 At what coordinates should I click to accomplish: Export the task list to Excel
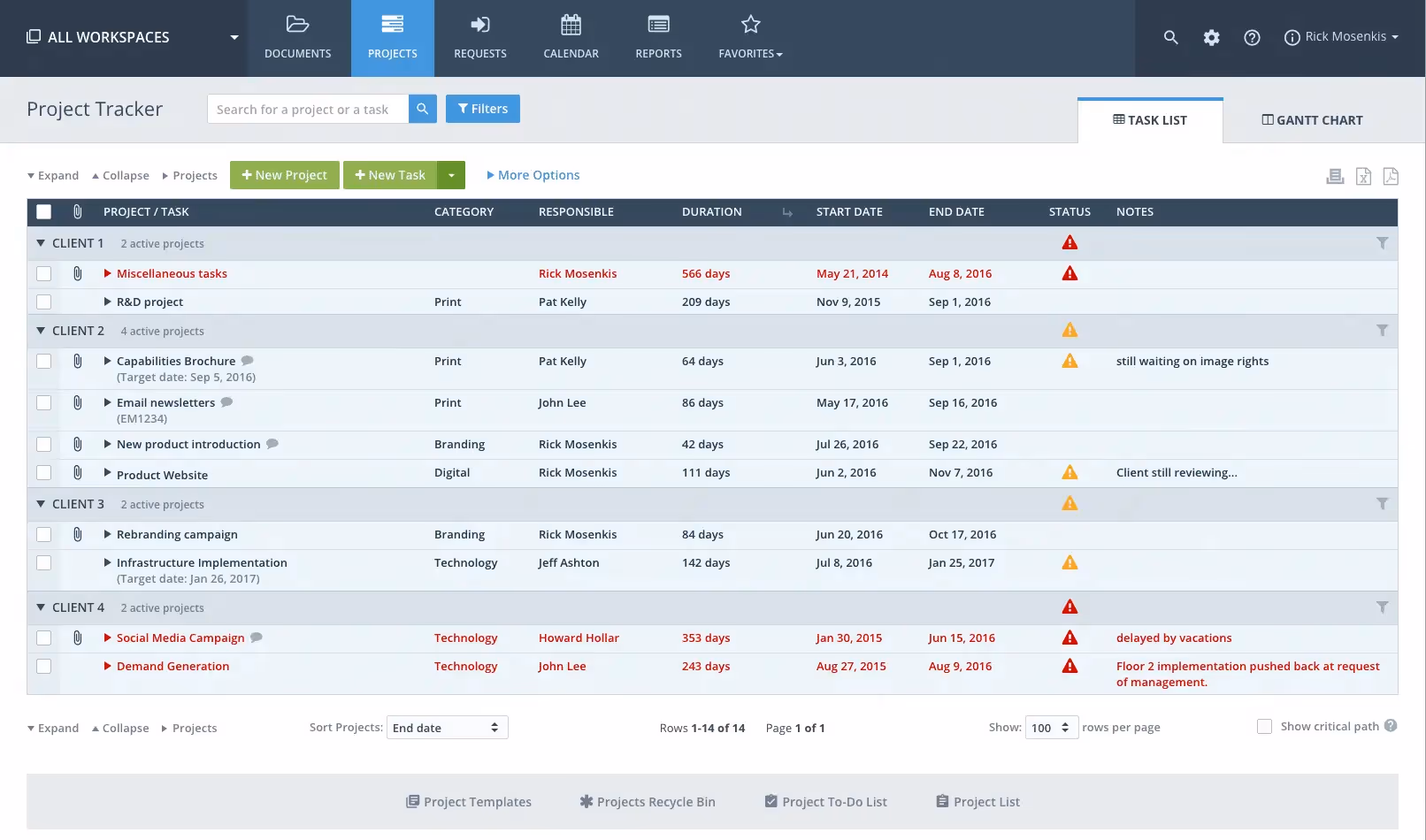[x=1363, y=176]
